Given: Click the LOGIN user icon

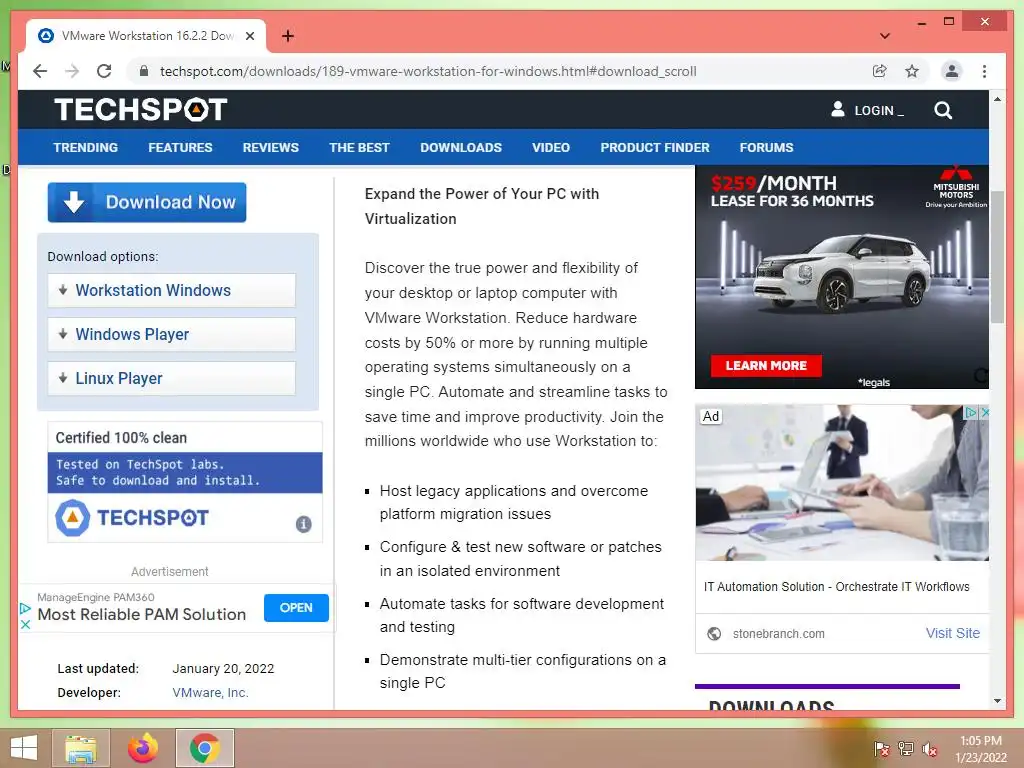Looking at the screenshot, I should (x=837, y=109).
